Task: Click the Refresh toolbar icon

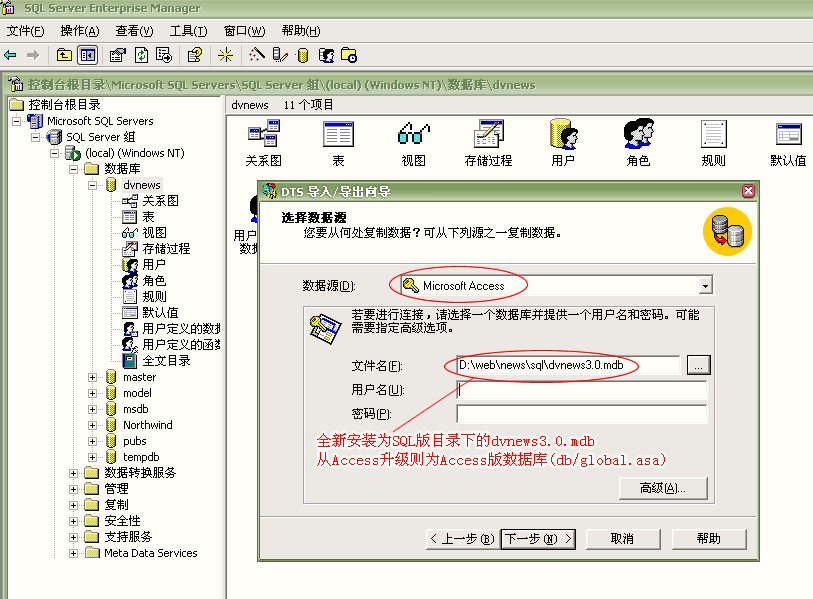Action: 141,55
